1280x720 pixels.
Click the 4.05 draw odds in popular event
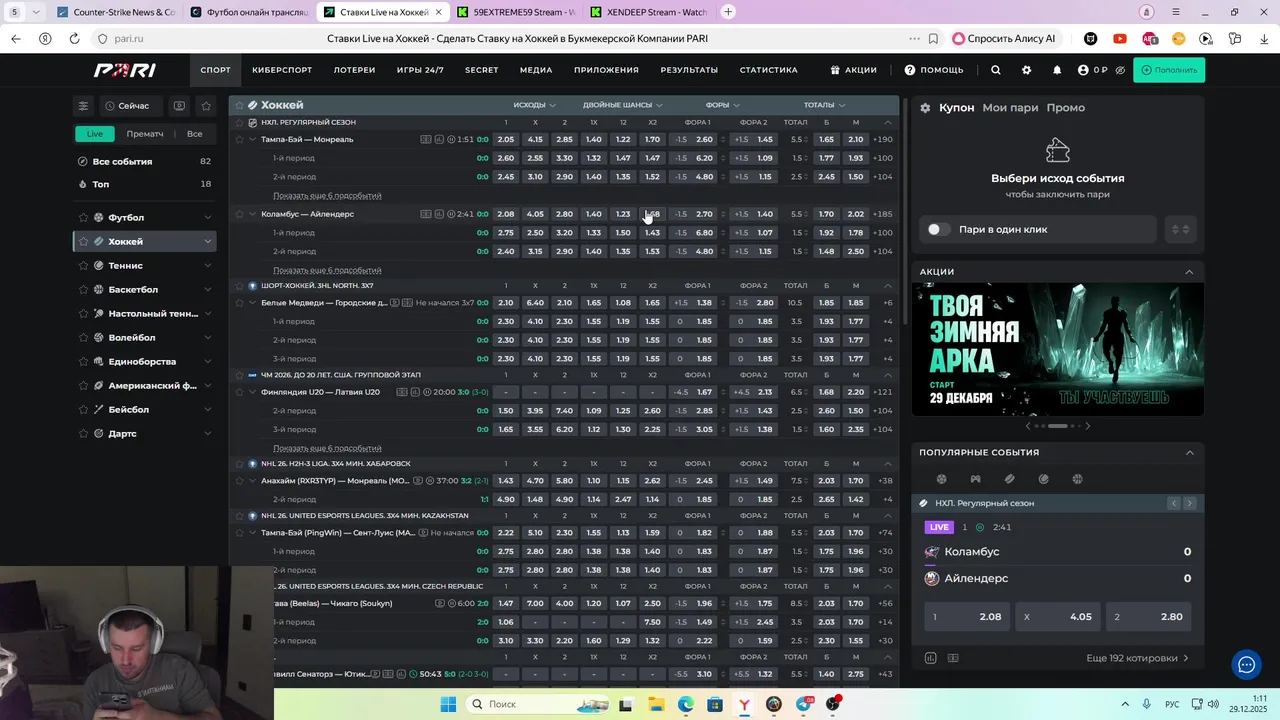pyautogui.click(x=1057, y=617)
